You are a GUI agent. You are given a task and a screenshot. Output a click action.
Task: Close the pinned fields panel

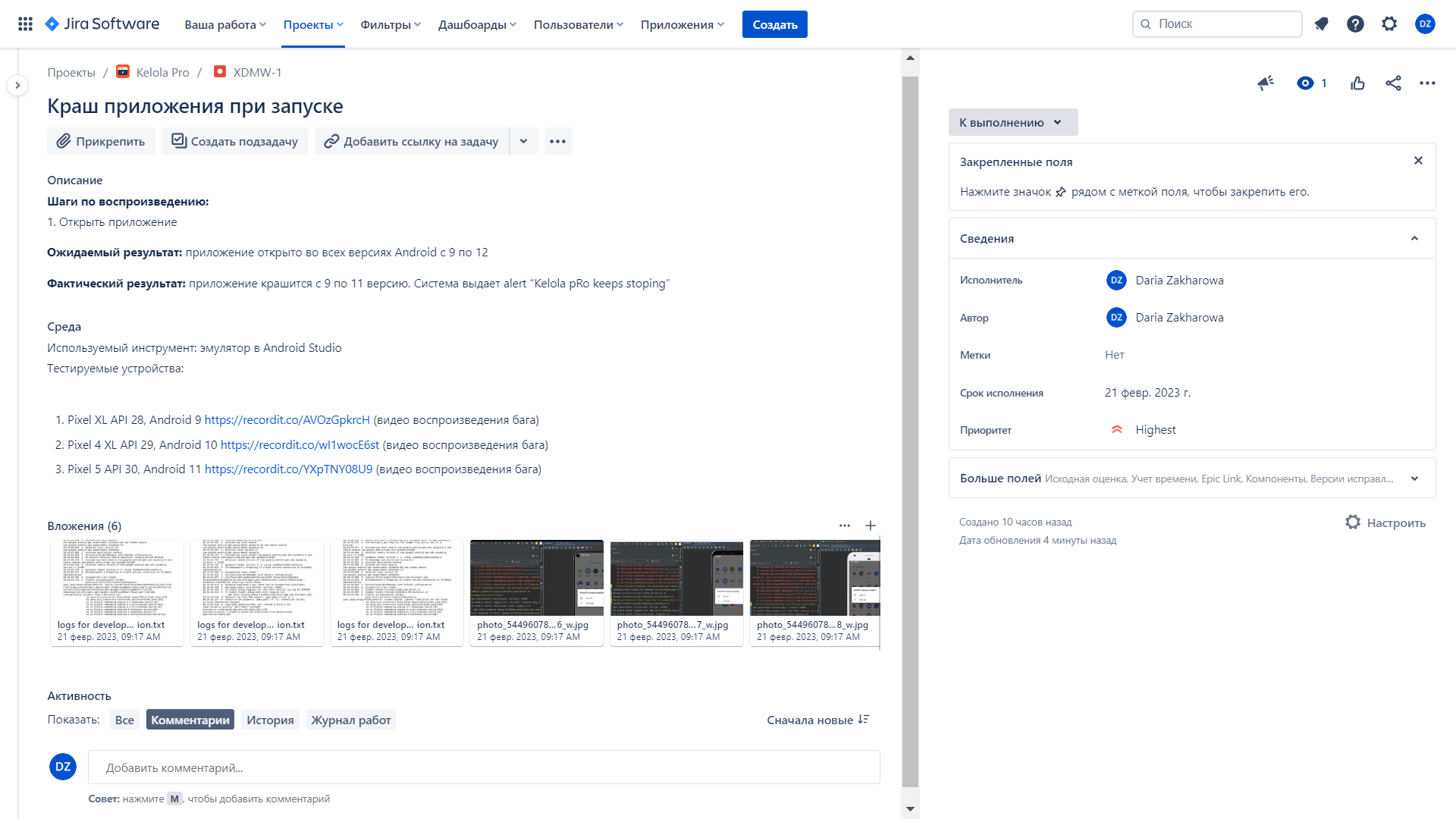pyautogui.click(x=1418, y=161)
